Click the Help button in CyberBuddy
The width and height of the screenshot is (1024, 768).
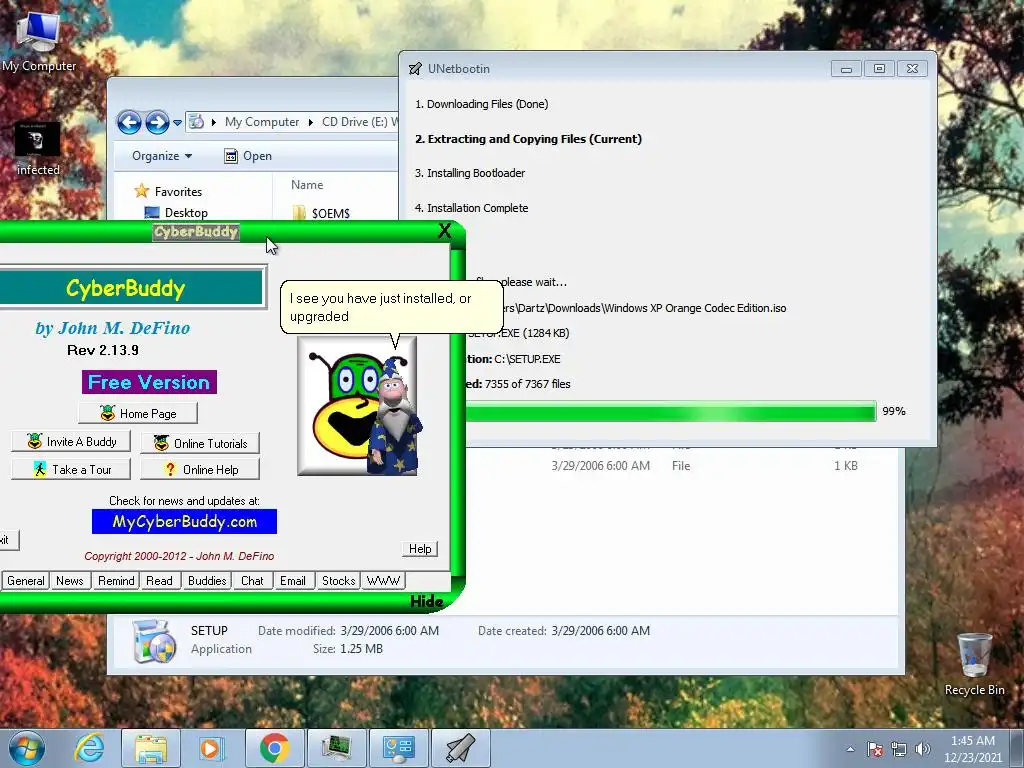click(x=420, y=549)
